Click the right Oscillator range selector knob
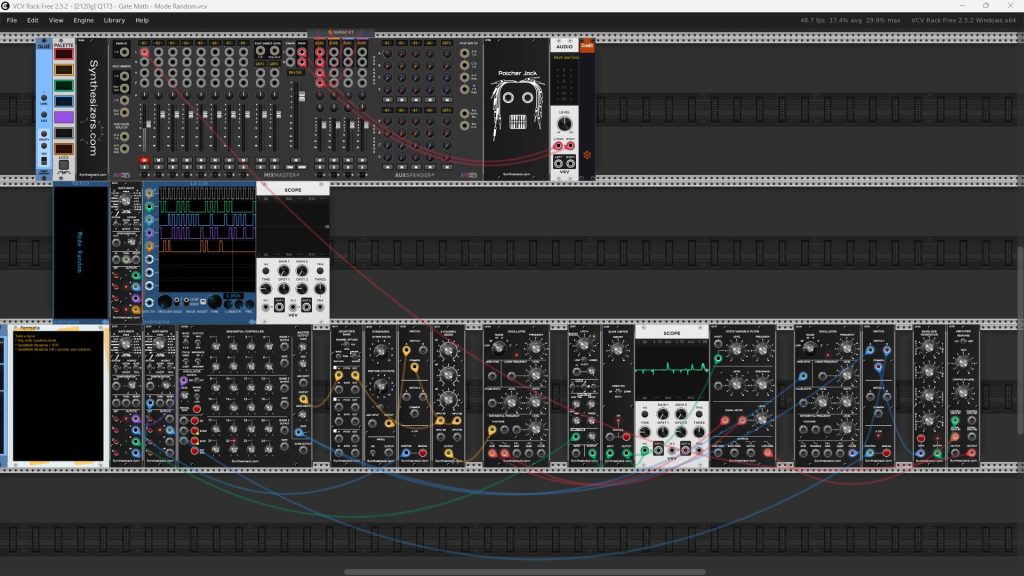Viewport: 1024px width, 576px height. coord(810,349)
